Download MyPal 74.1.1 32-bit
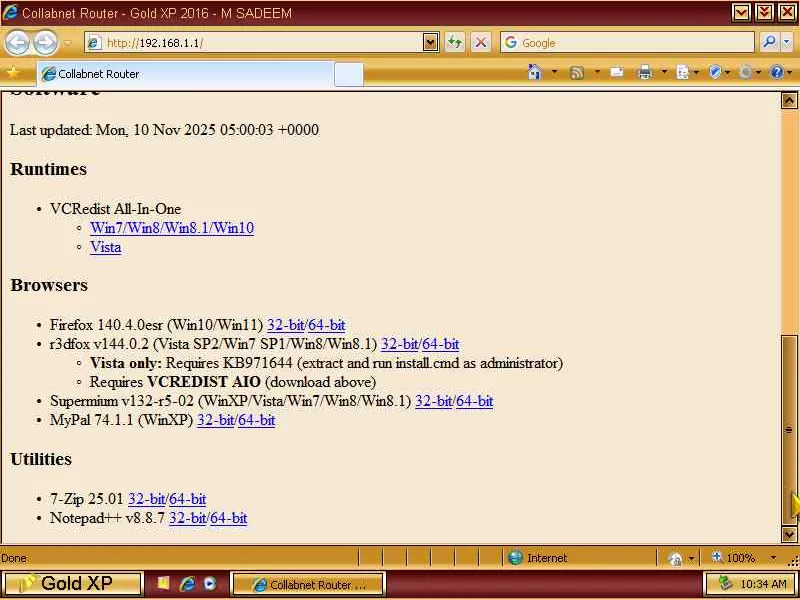 tap(215, 420)
